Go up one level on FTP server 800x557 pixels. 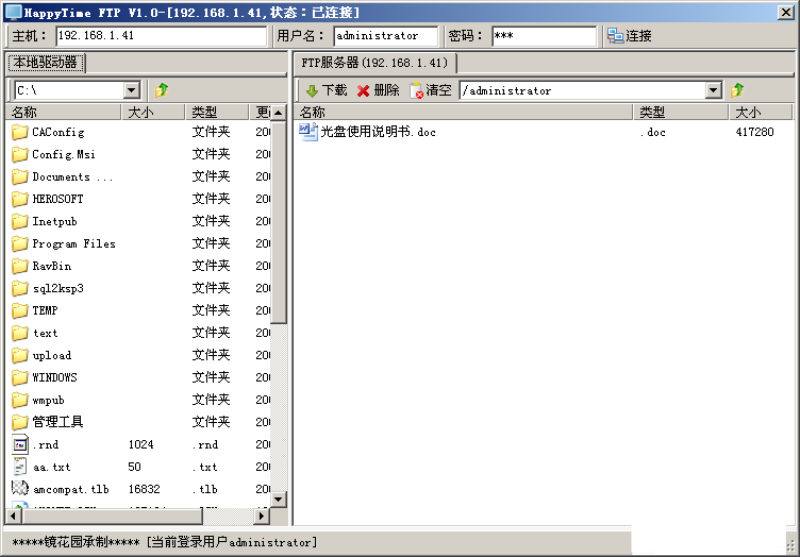(737, 90)
